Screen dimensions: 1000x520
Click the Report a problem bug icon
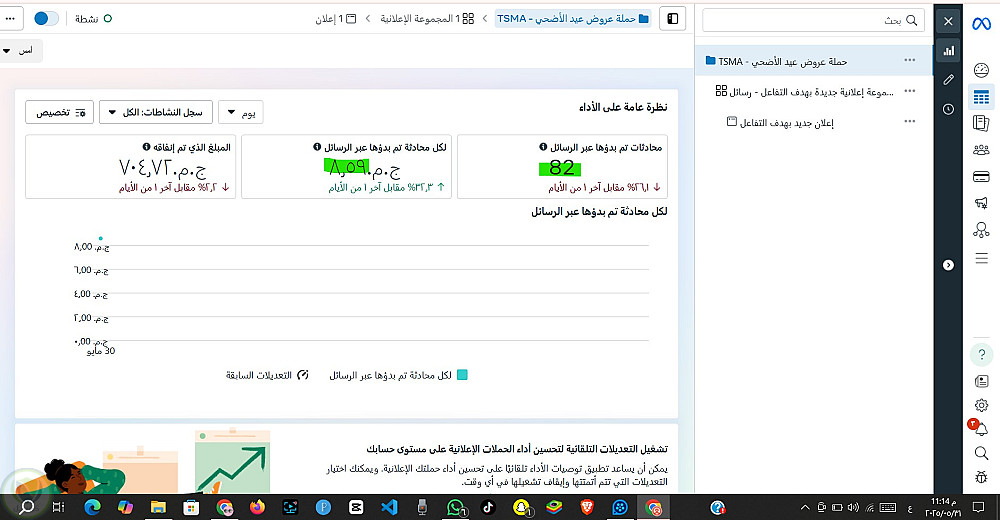[982, 477]
